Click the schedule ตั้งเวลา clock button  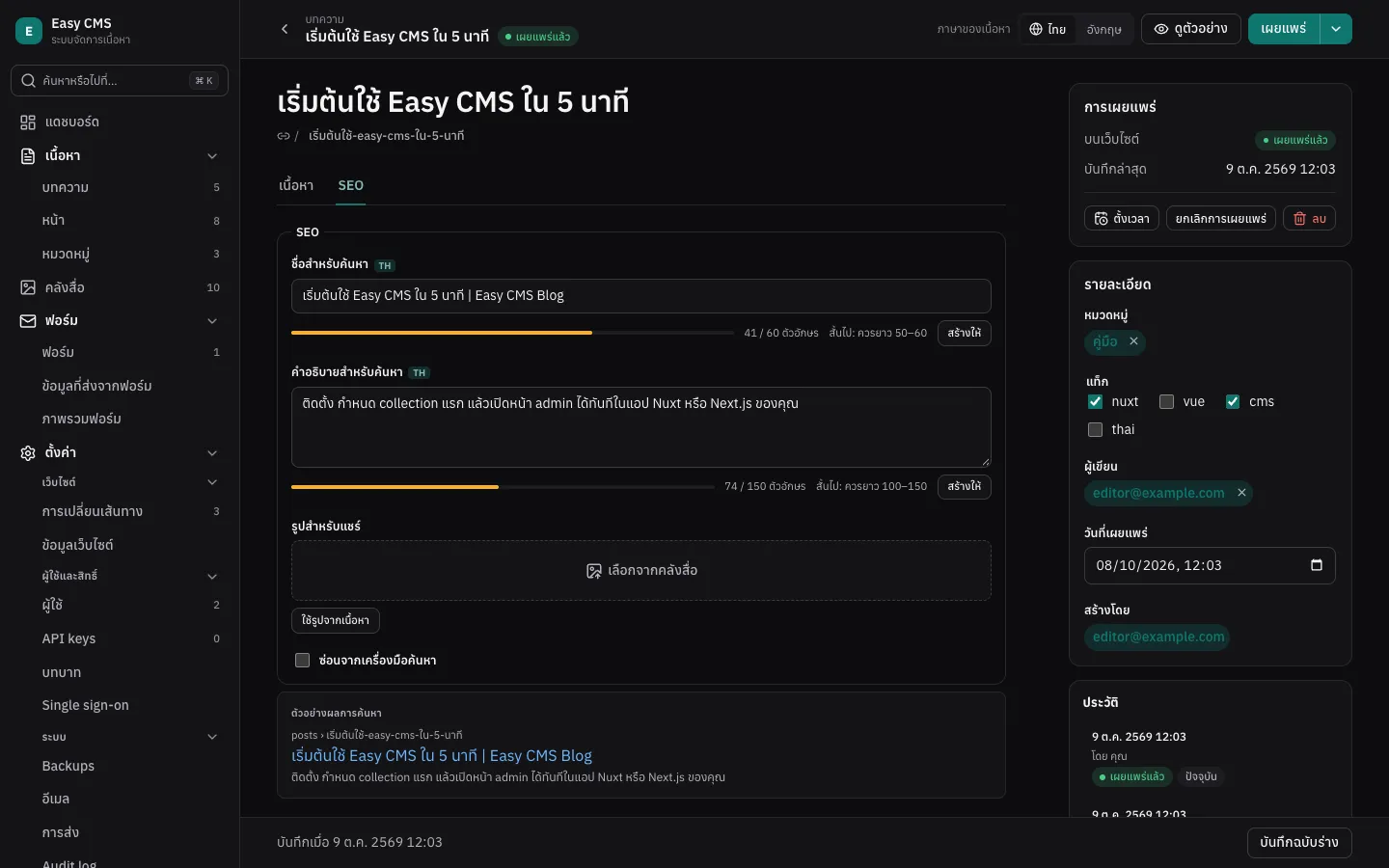click(x=1122, y=219)
